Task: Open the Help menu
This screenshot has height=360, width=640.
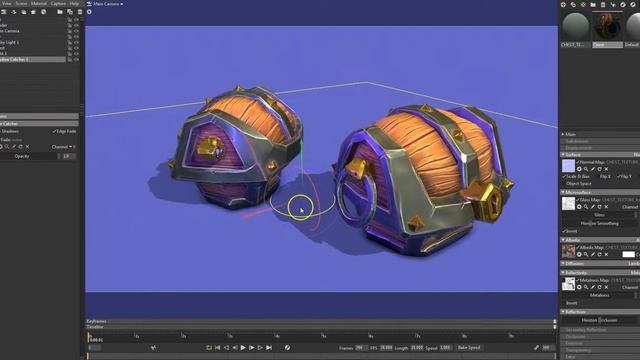Action: (74, 3)
